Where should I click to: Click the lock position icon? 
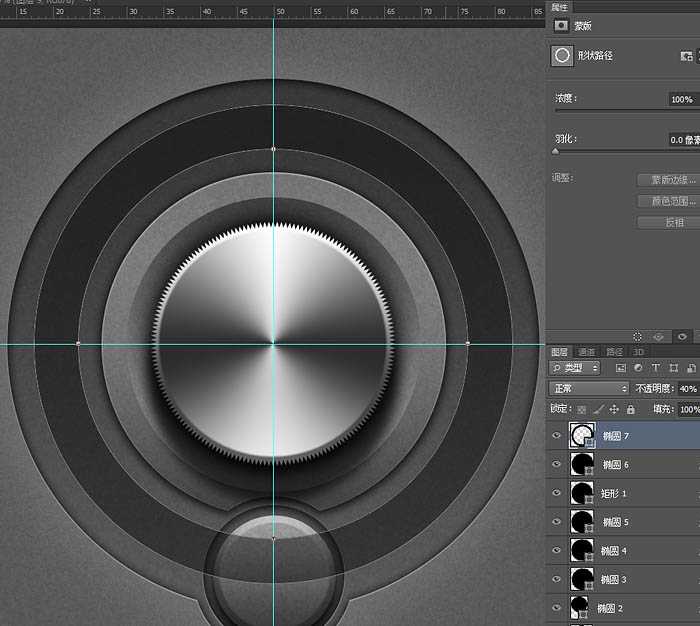[x=615, y=410]
